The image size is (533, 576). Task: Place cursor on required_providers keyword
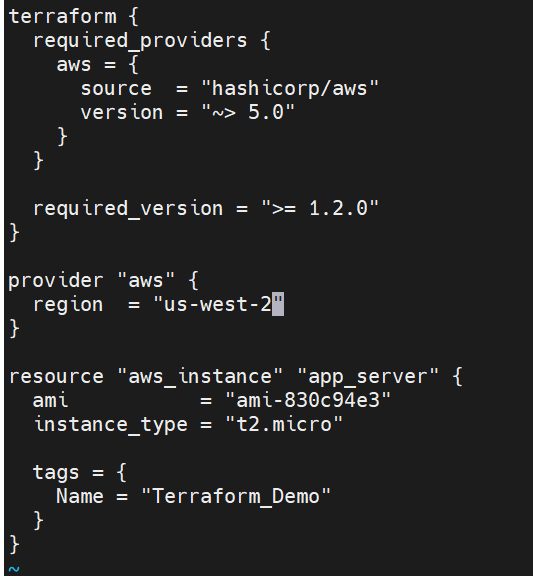click(x=140, y=41)
